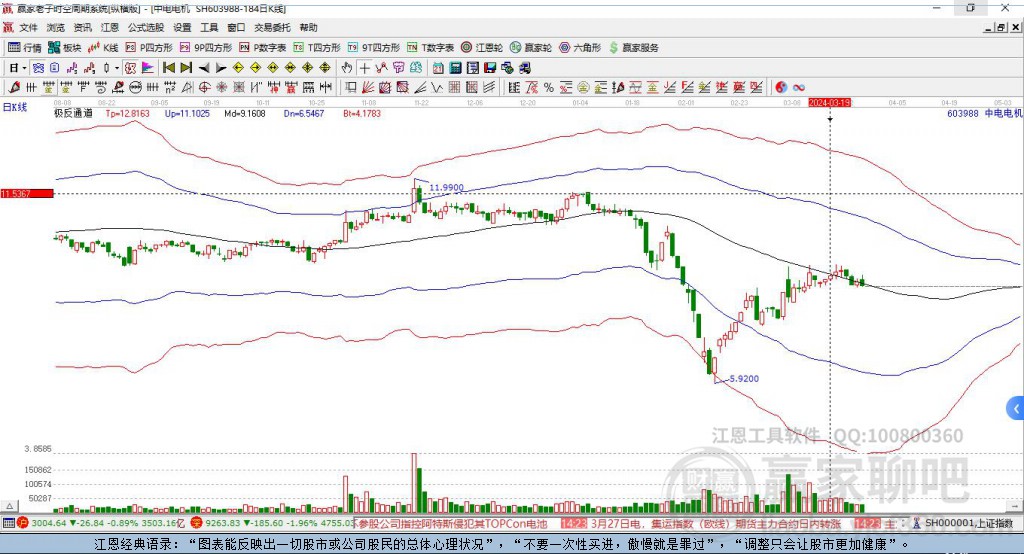Image resolution: width=1024 pixels, height=554 pixels.
Task: Select the Gann fan lines tool
Action: (x=368, y=87)
